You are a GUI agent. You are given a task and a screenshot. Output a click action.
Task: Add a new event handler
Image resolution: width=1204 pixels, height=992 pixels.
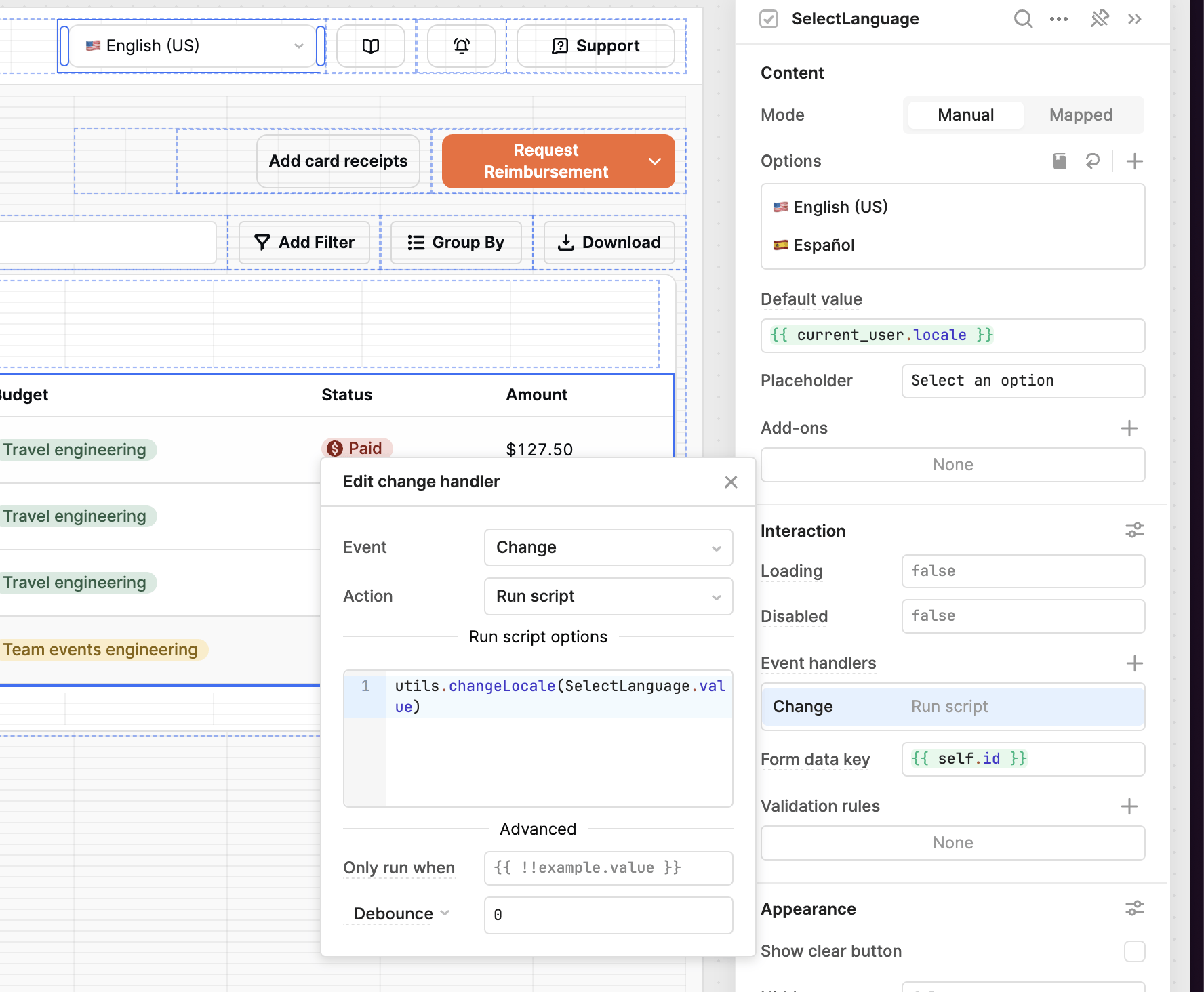click(x=1135, y=663)
